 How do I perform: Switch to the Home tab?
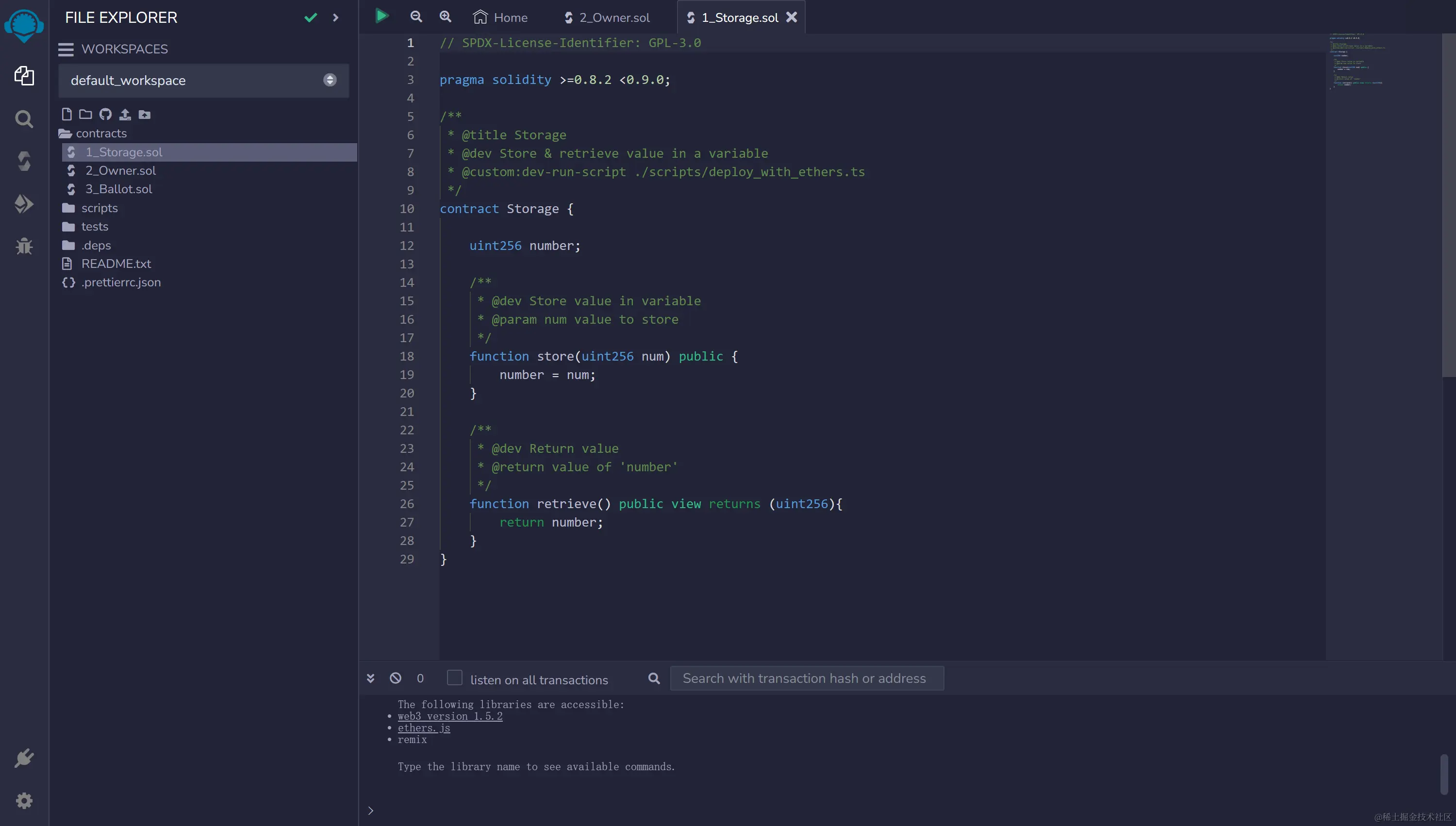tap(500, 17)
